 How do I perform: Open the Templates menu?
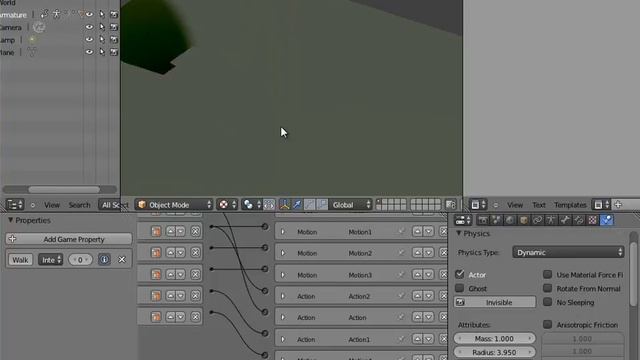click(x=570, y=205)
